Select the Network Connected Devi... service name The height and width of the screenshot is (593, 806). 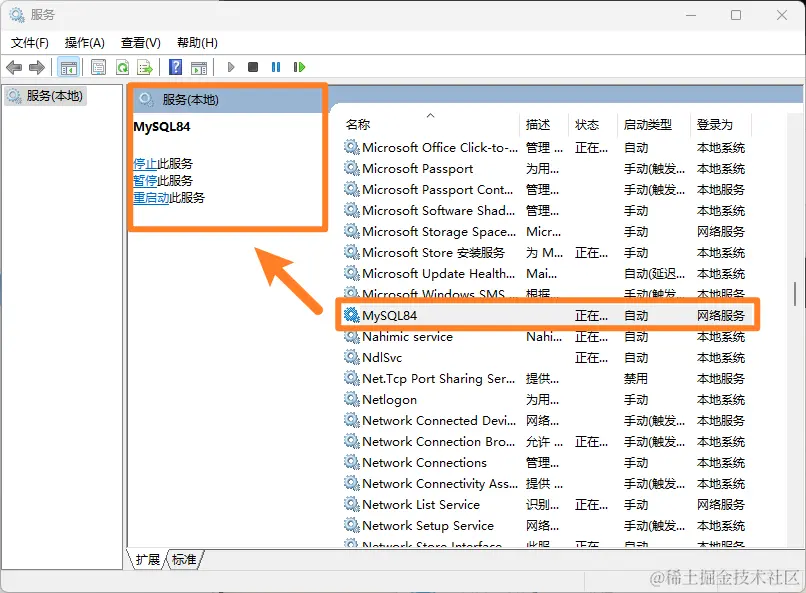point(438,420)
